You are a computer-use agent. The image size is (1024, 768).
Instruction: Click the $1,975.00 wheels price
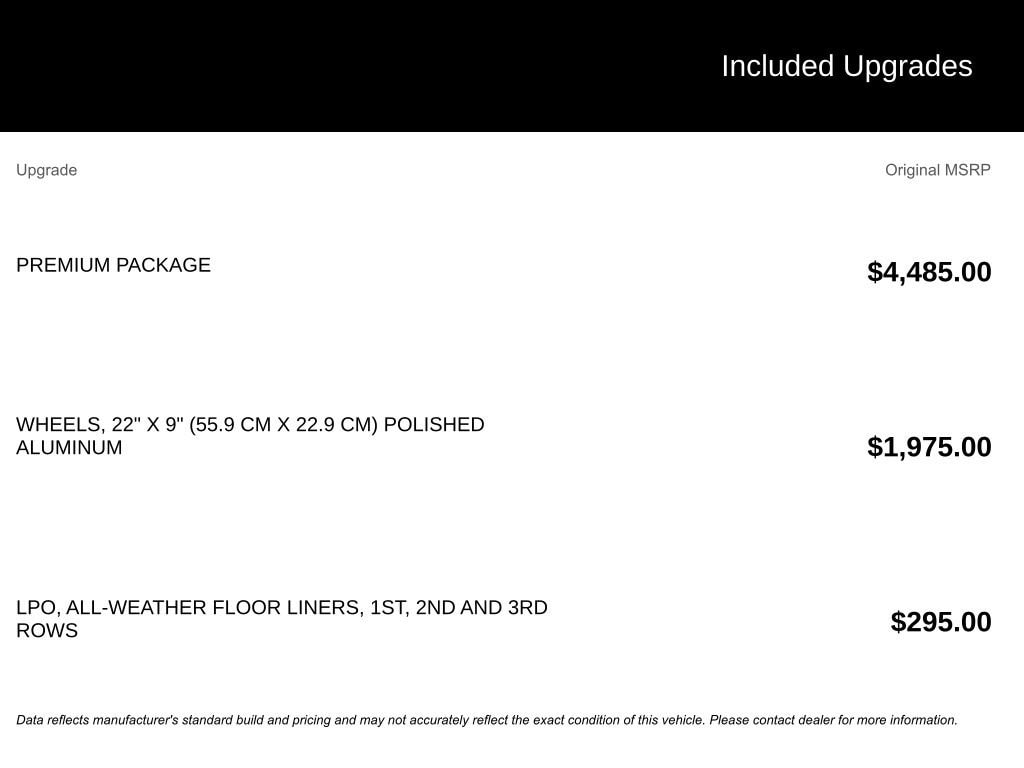(929, 447)
